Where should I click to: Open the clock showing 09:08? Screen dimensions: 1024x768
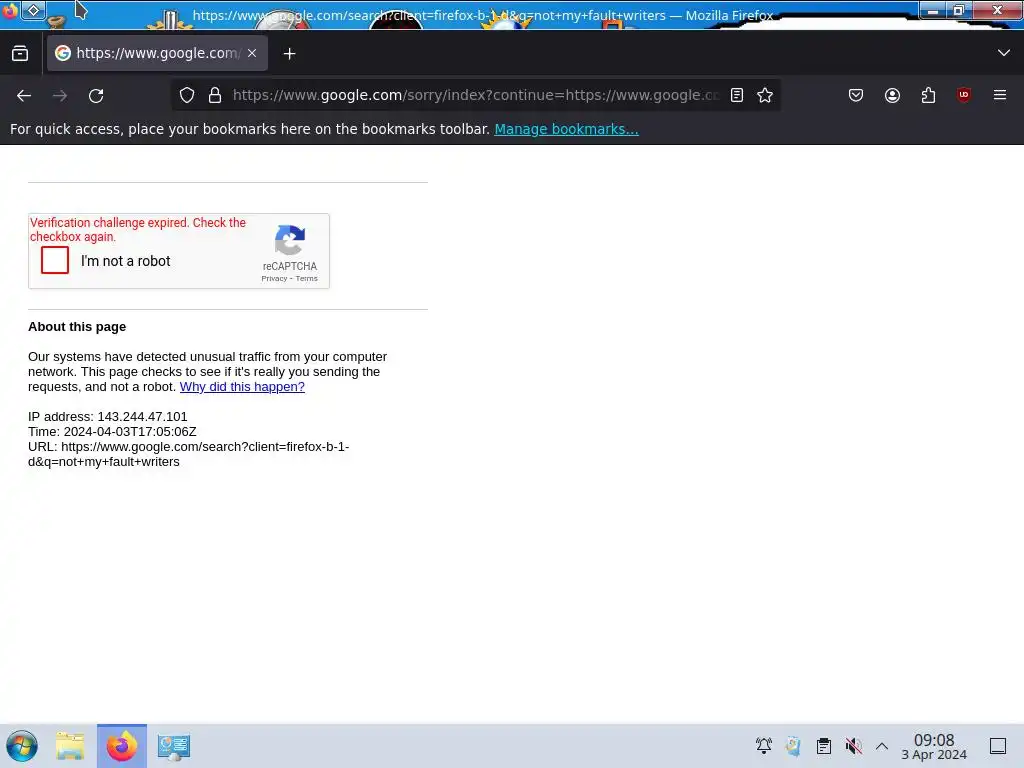(934, 746)
